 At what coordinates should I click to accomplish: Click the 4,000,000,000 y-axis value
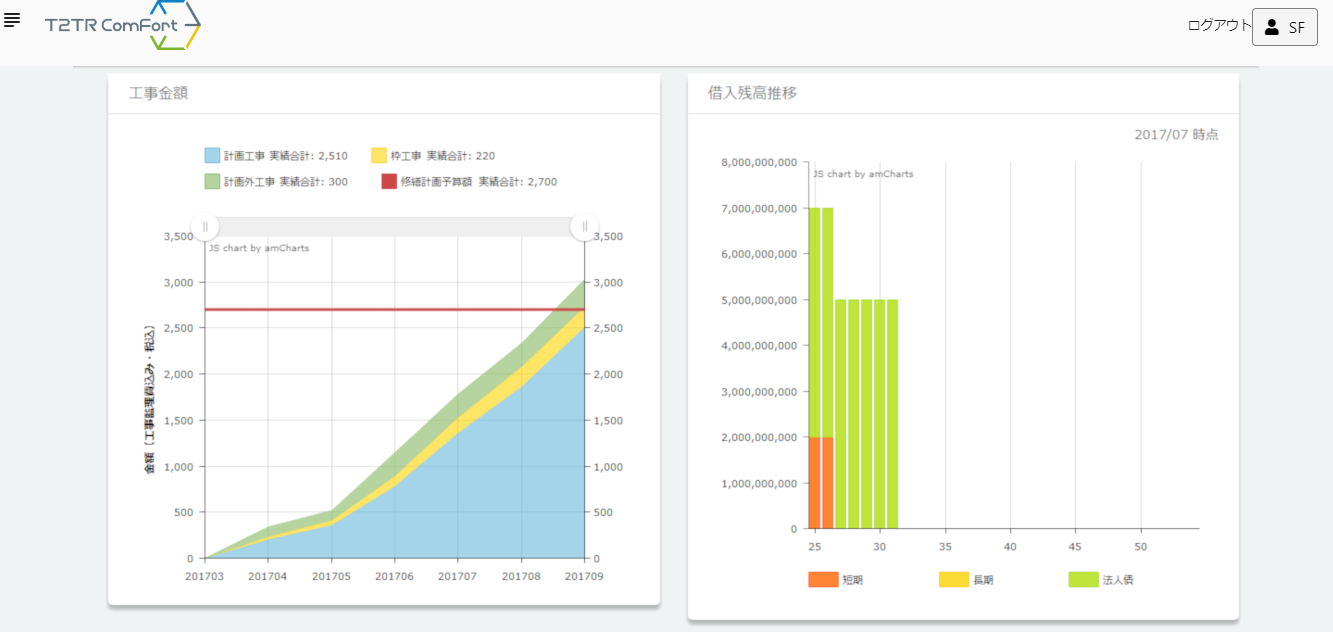(759, 346)
